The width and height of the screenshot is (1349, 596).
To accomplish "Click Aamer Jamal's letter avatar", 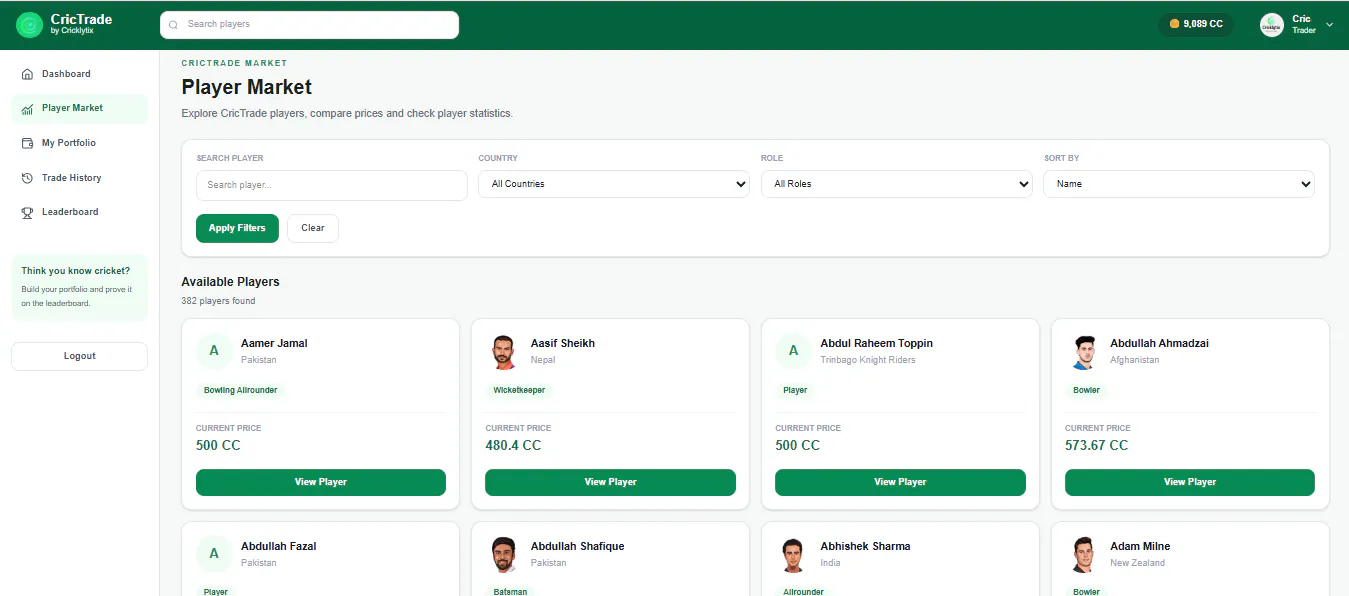I will coord(214,351).
